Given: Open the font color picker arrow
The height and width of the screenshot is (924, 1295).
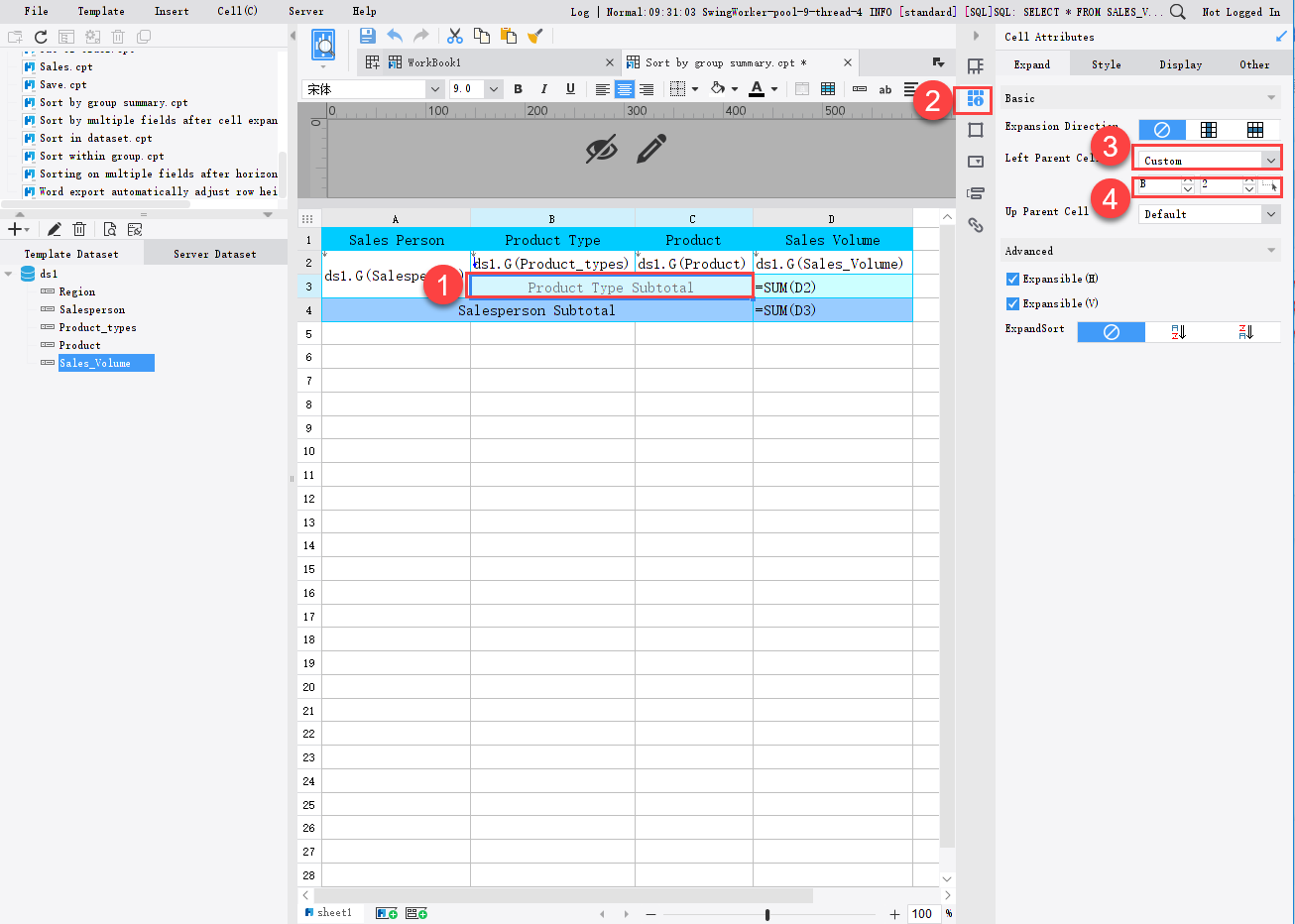Looking at the screenshot, I should pos(775,89).
